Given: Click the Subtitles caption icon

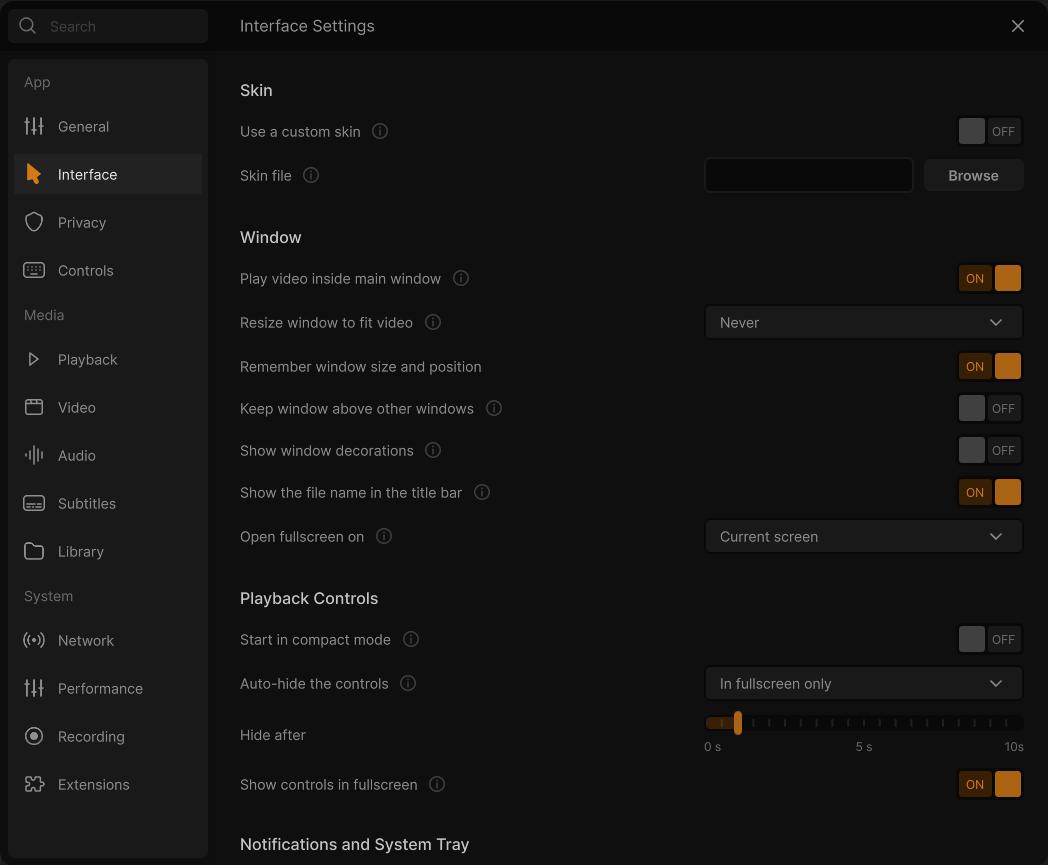Looking at the screenshot, I should point(34,503).
